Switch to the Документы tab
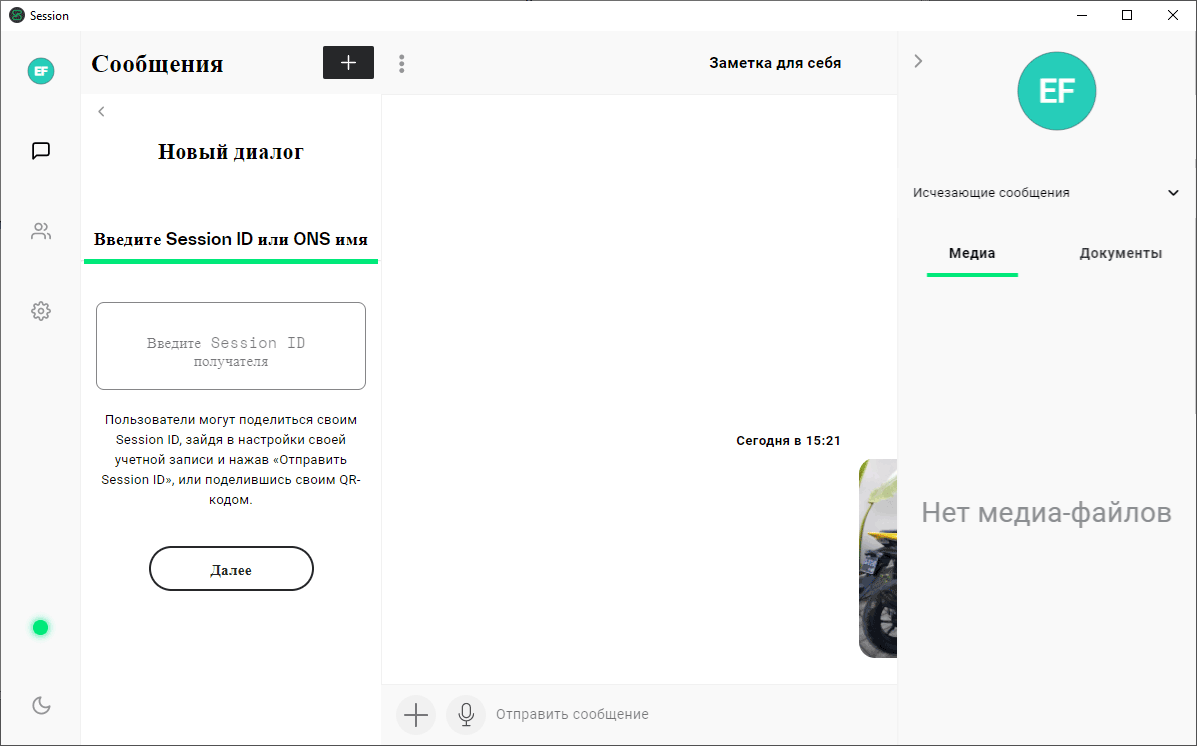This screenshot has width=1197, height=746. click(x=1121, y=254)
